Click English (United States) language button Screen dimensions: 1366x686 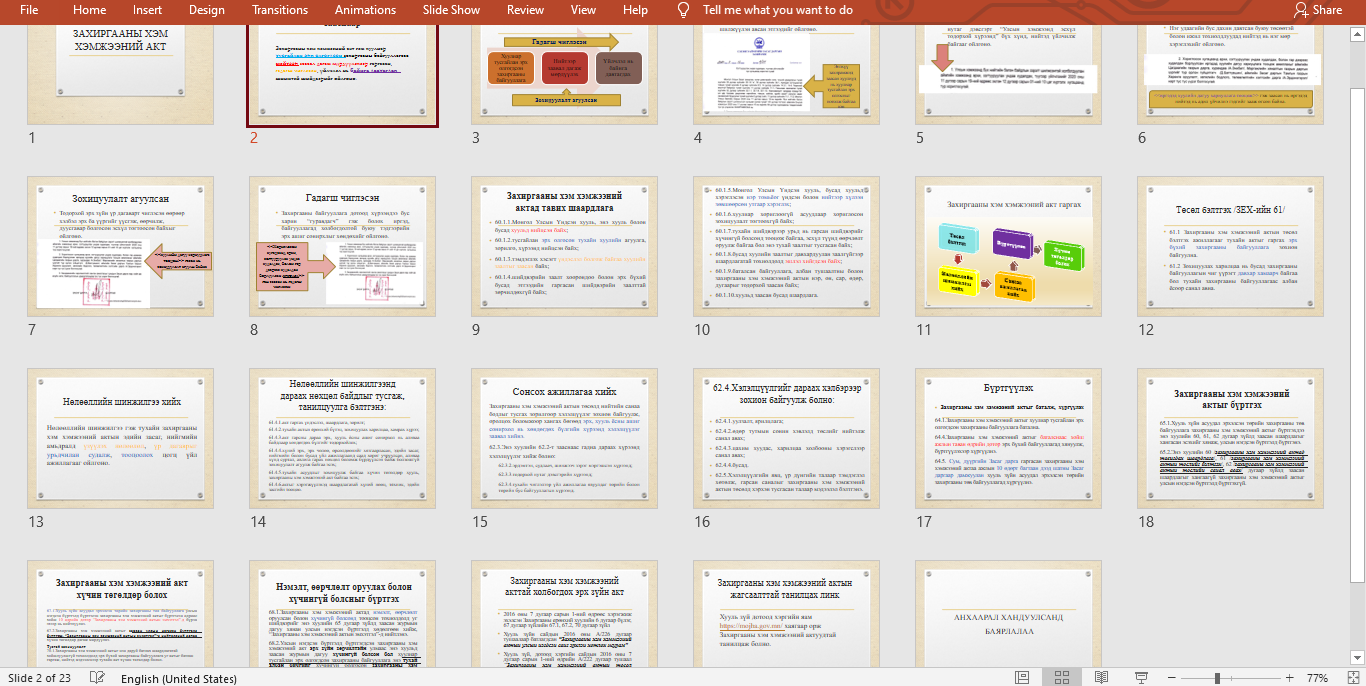(x=178, y=678)
